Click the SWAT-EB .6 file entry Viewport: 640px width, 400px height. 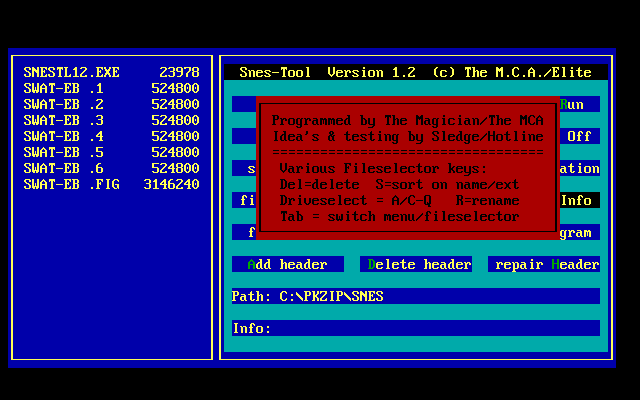click(111, 168)
